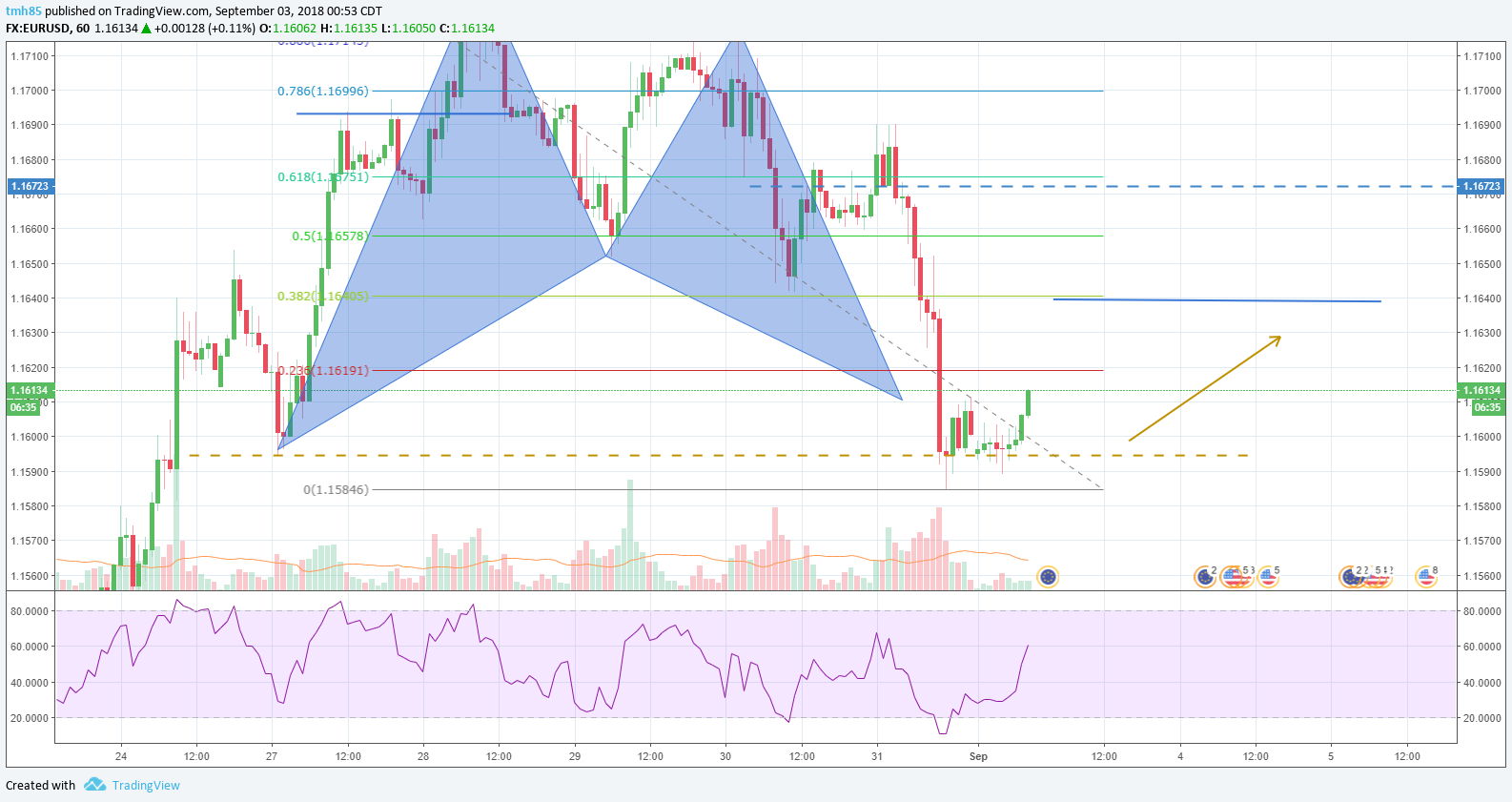The image size is (1512, 802).
Task: Click the 0.236(1.16191) Fibonacci label
Action: pos(323,370)
